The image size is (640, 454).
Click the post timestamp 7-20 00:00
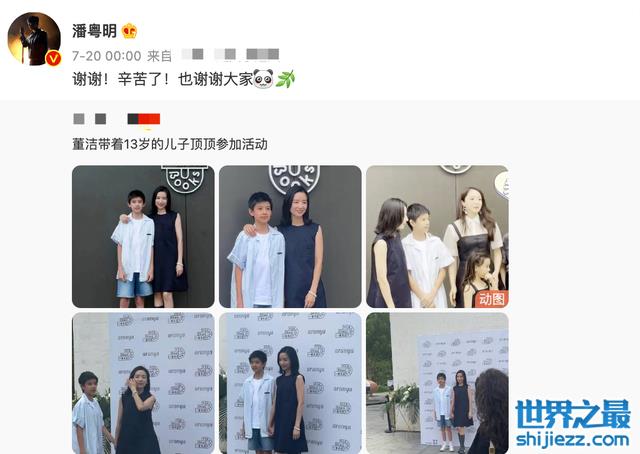pyautogui.click(x=107, y=56)
